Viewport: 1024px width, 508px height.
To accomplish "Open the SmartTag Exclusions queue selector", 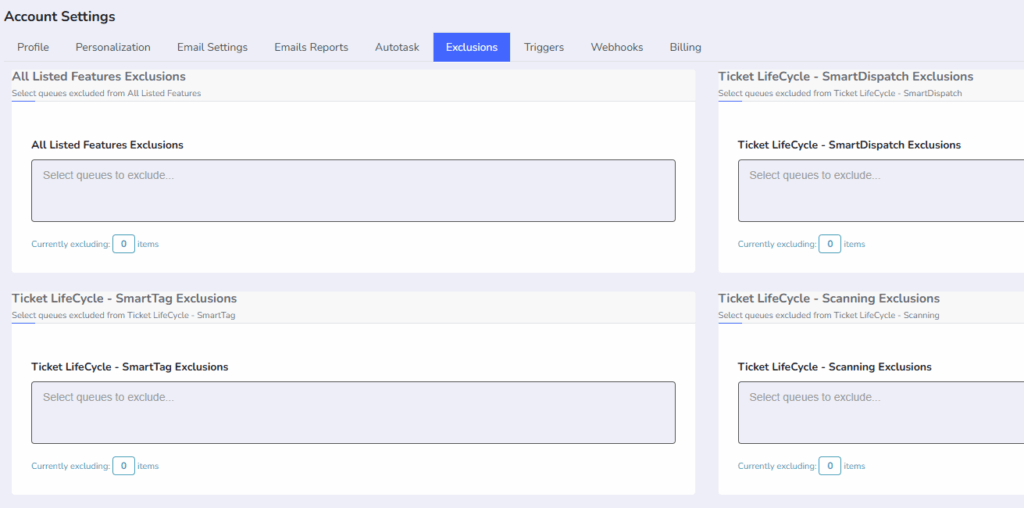I will (x=353, y=413).
